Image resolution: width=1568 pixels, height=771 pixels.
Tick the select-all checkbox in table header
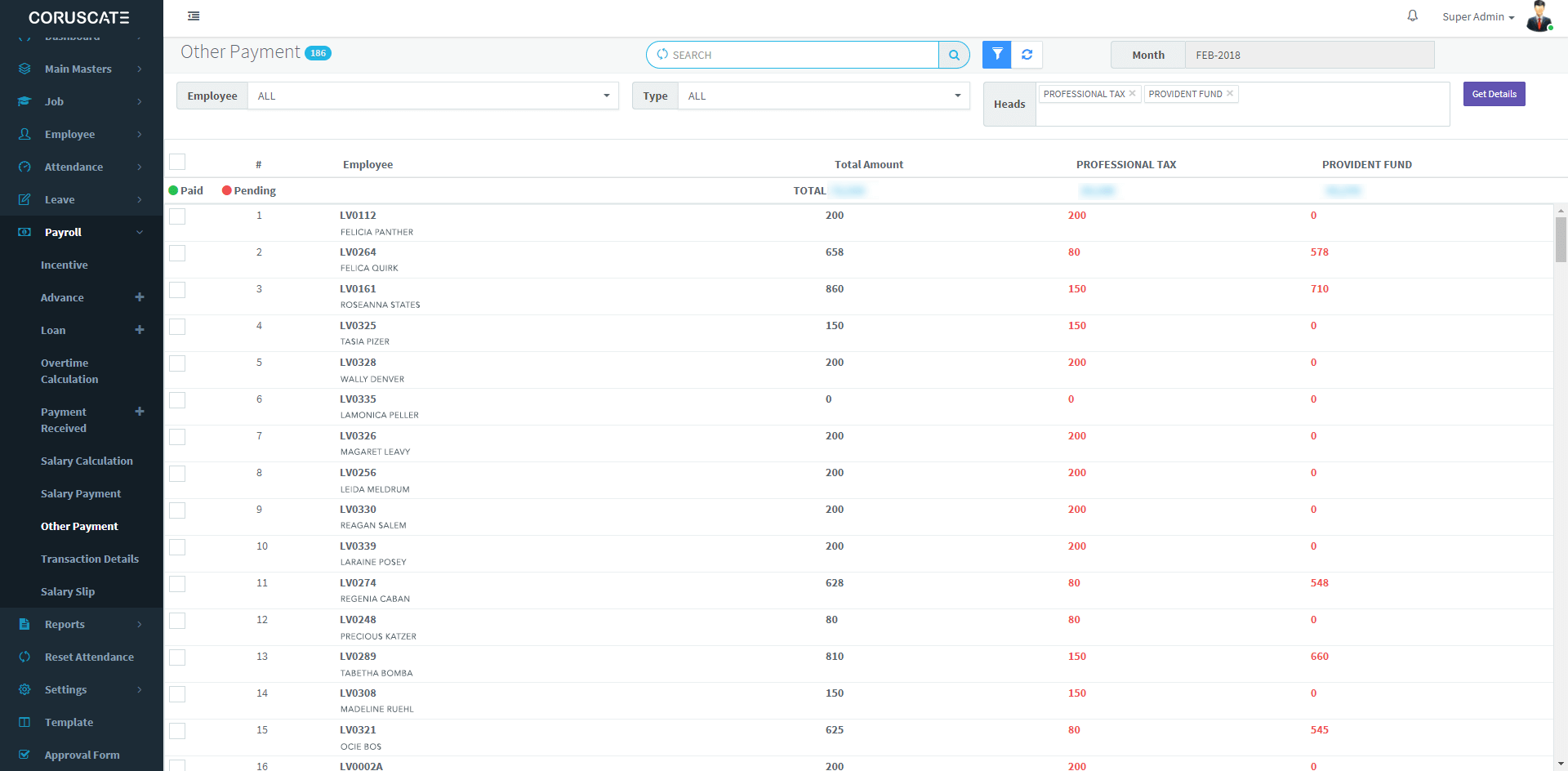[177, 162]
